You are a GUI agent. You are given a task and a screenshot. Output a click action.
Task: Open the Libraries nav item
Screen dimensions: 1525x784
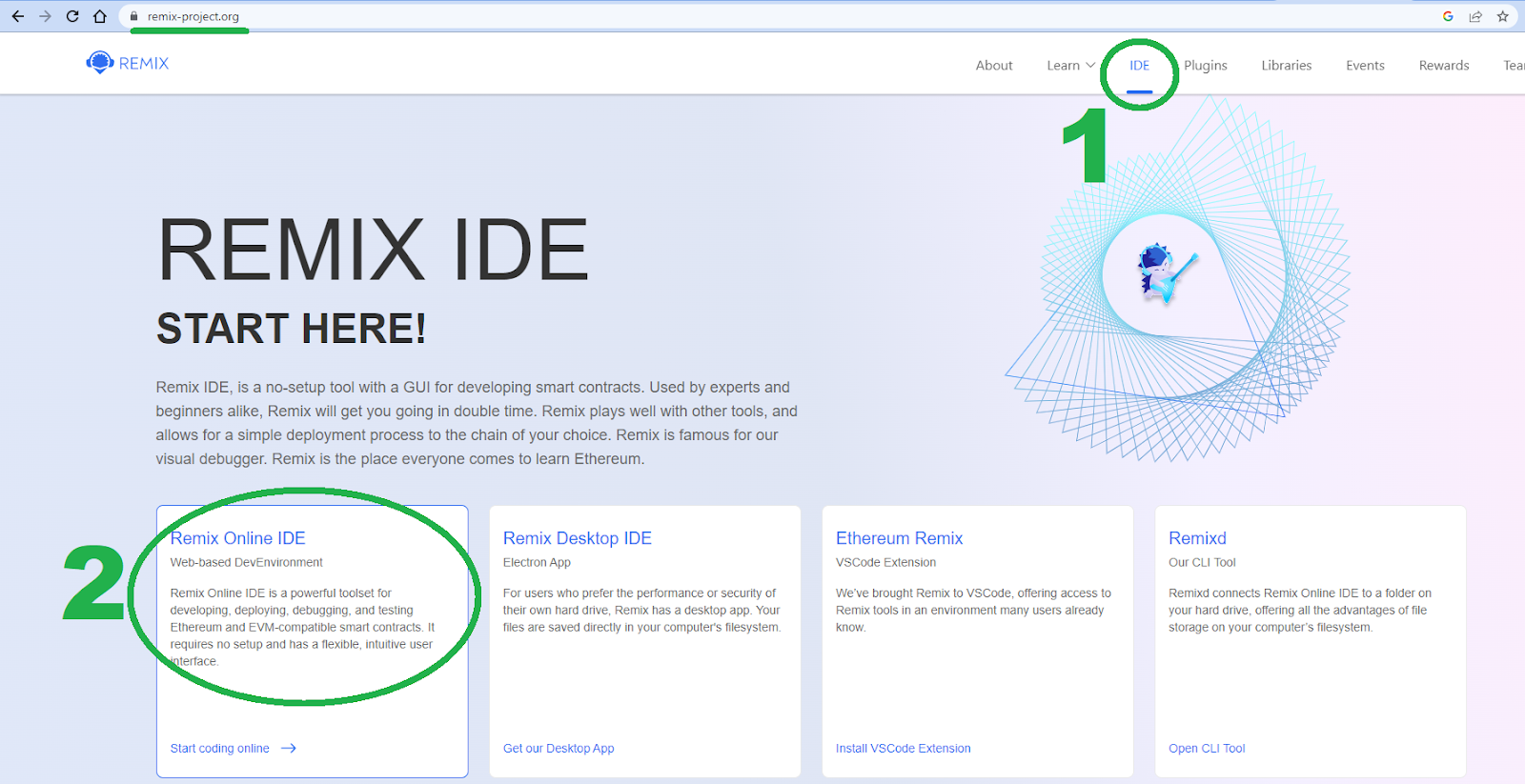(1286, 66)
